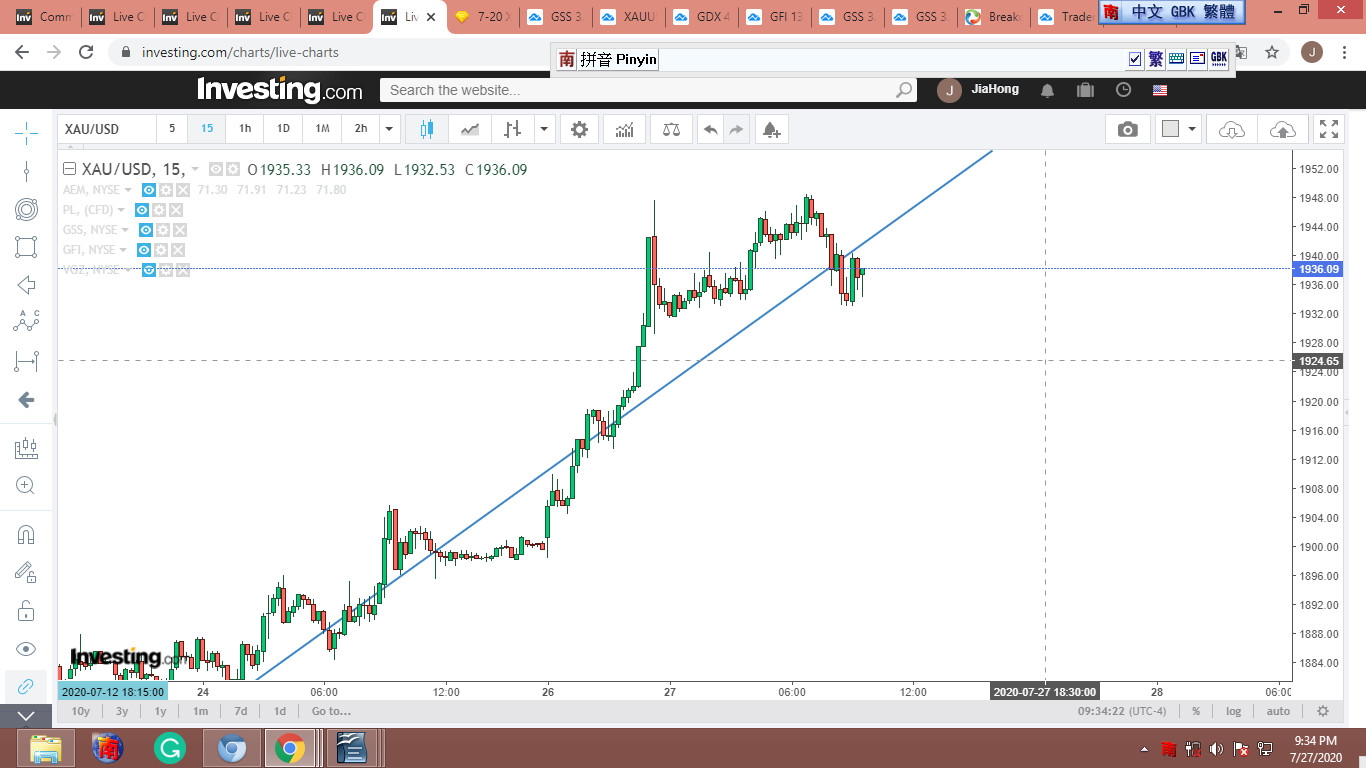Expand the time interval dropdown arrow
Screen dimensions: 1366x768
[x=390, y=129]
